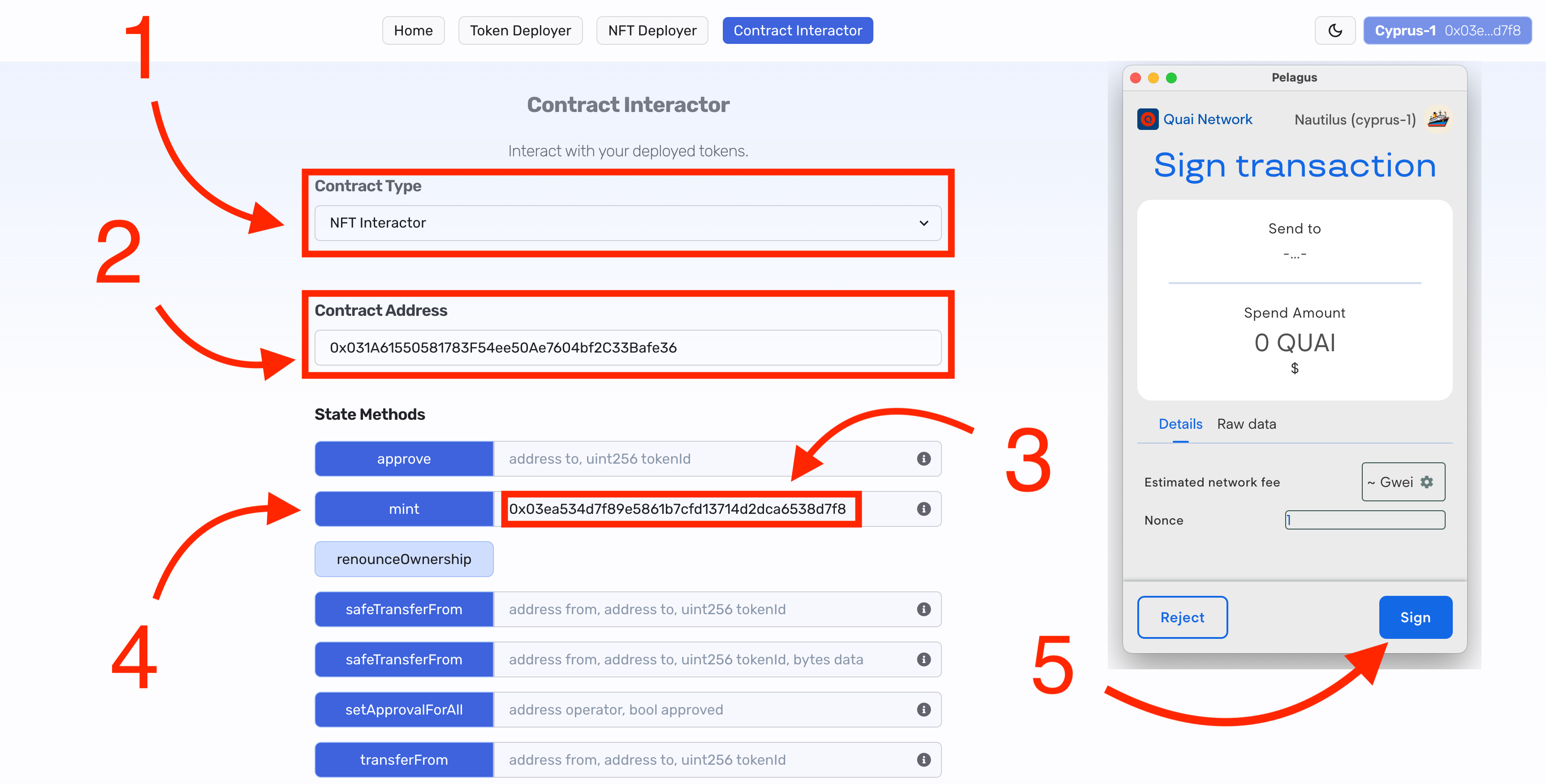Click Sign to approve transaction
This screenshot has height=784, width=1546.
[1415, 617]
